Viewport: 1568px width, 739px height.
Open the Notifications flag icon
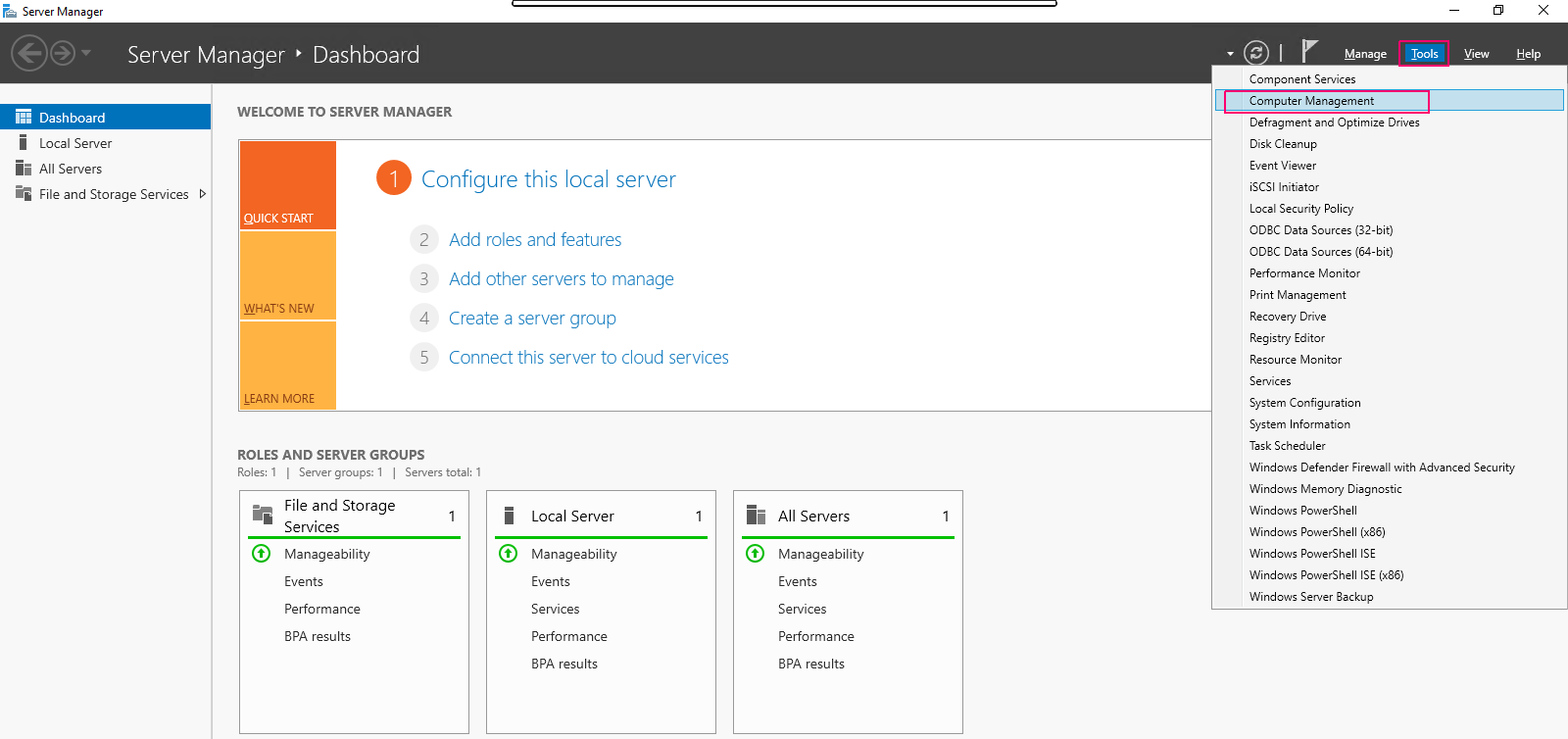tap(1309, 51)
